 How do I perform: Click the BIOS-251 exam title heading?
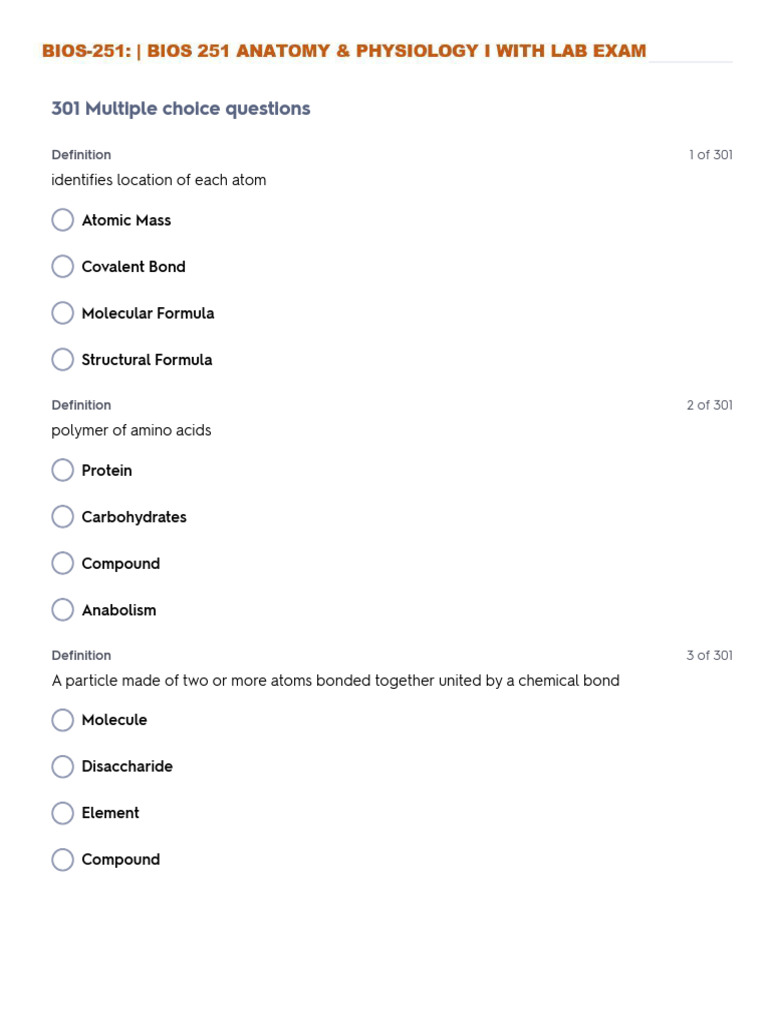[344, 51]
